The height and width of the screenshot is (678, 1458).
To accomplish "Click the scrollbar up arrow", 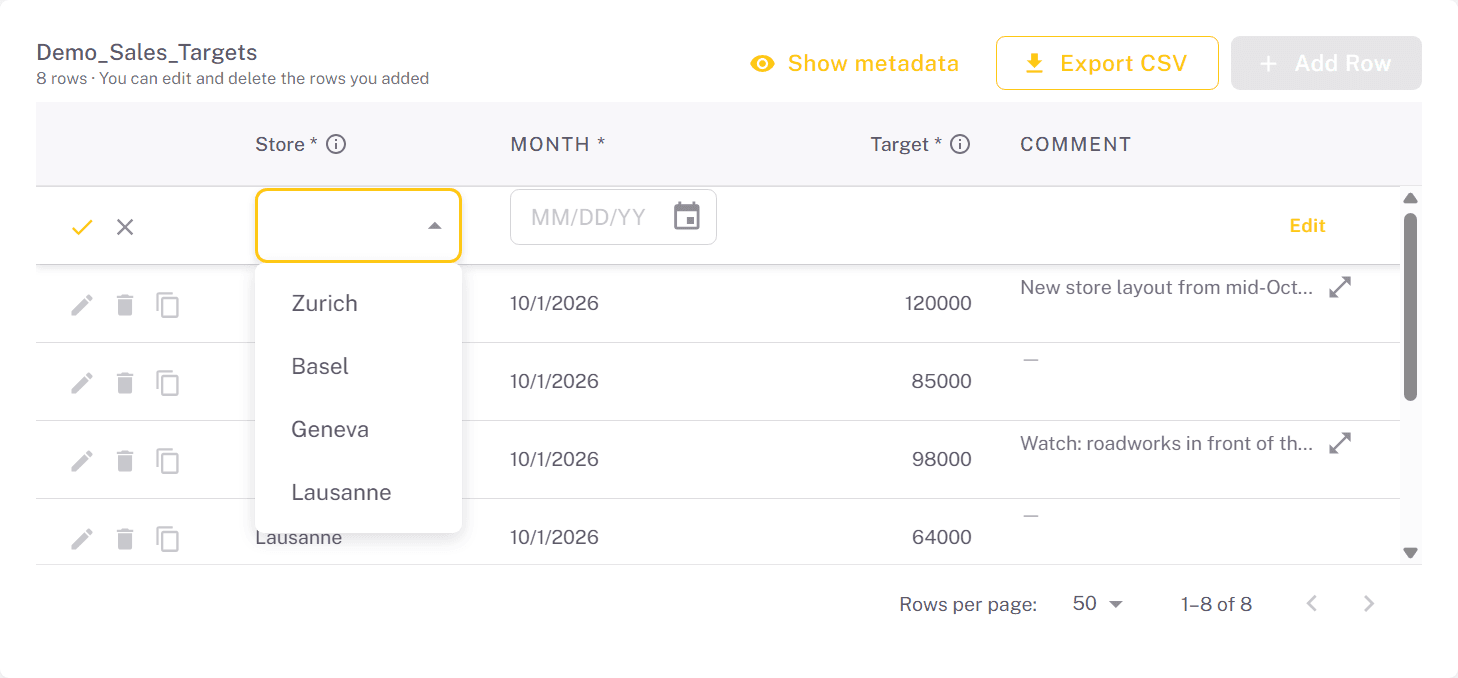I will point(1411,198).
